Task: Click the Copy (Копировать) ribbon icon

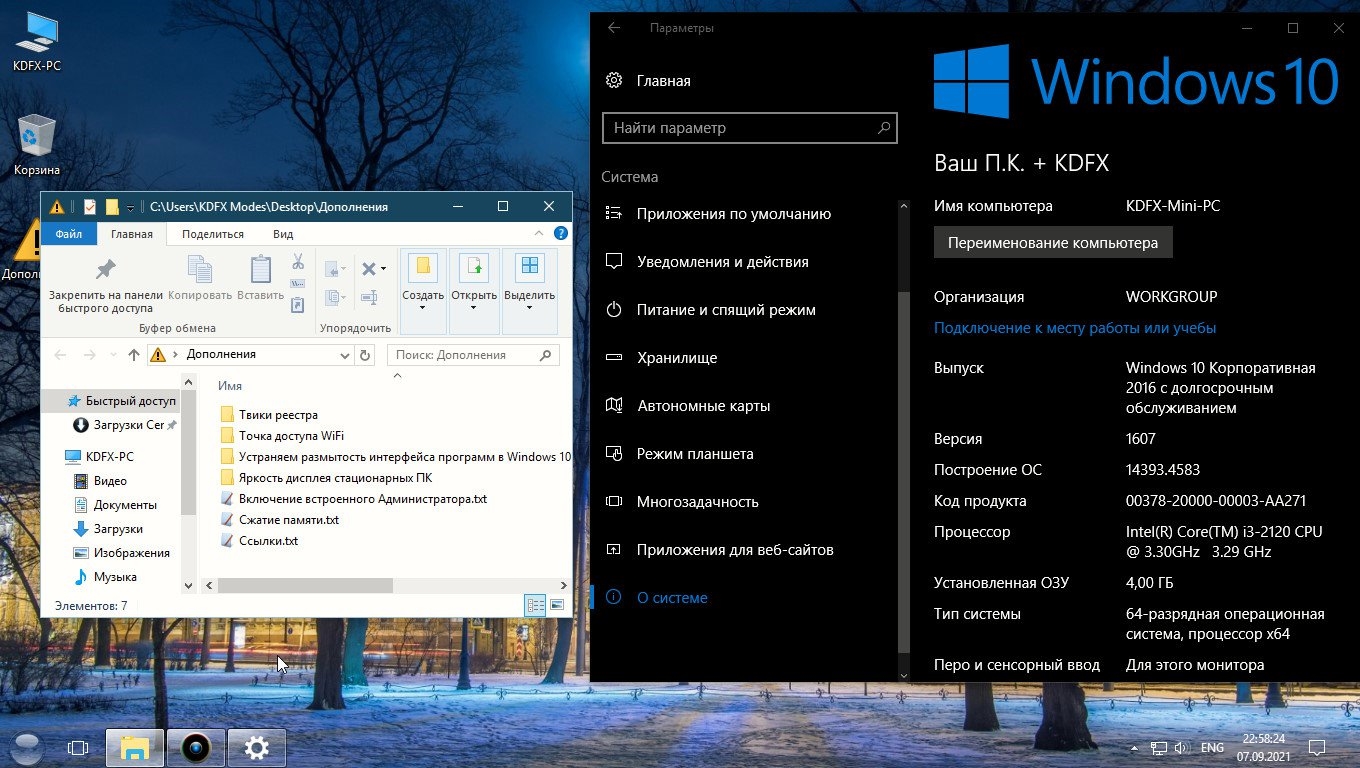Action: point(200,270)
